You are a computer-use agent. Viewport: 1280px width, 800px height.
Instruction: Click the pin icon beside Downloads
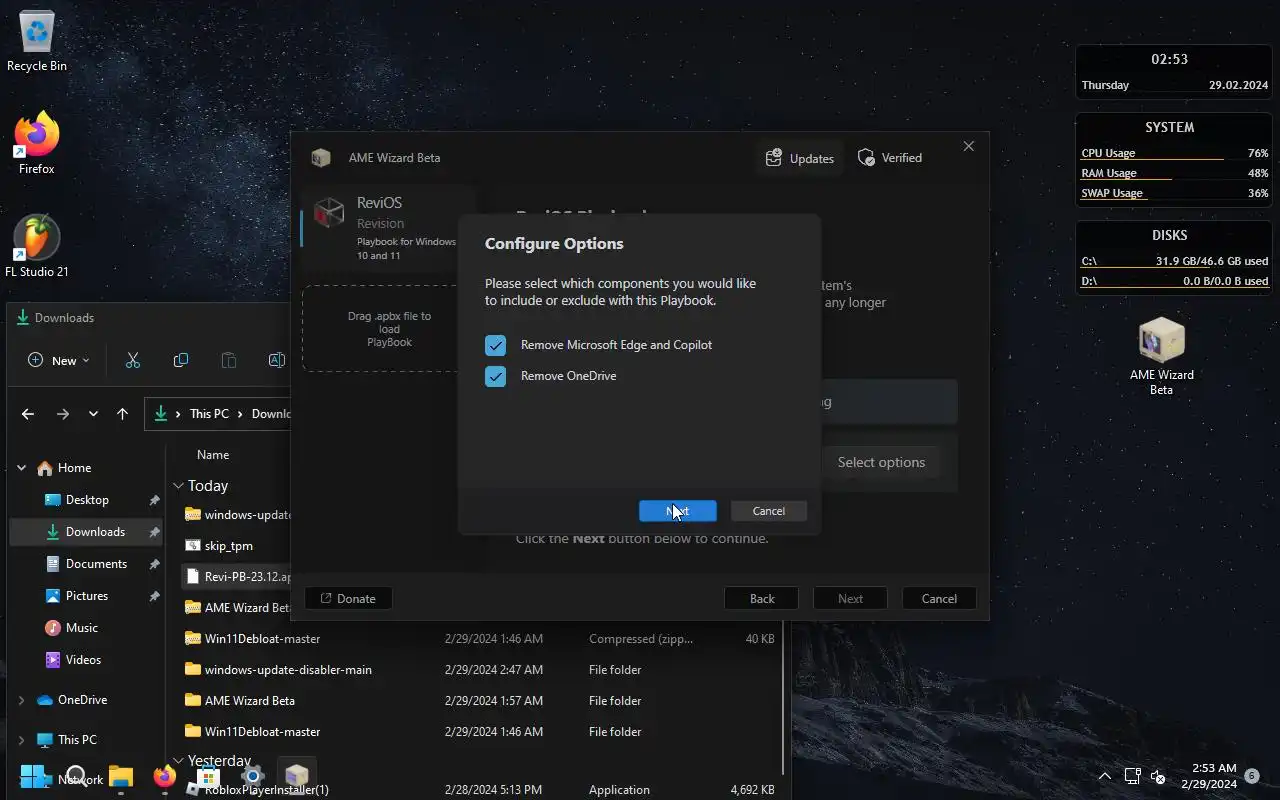click(154, 532)
